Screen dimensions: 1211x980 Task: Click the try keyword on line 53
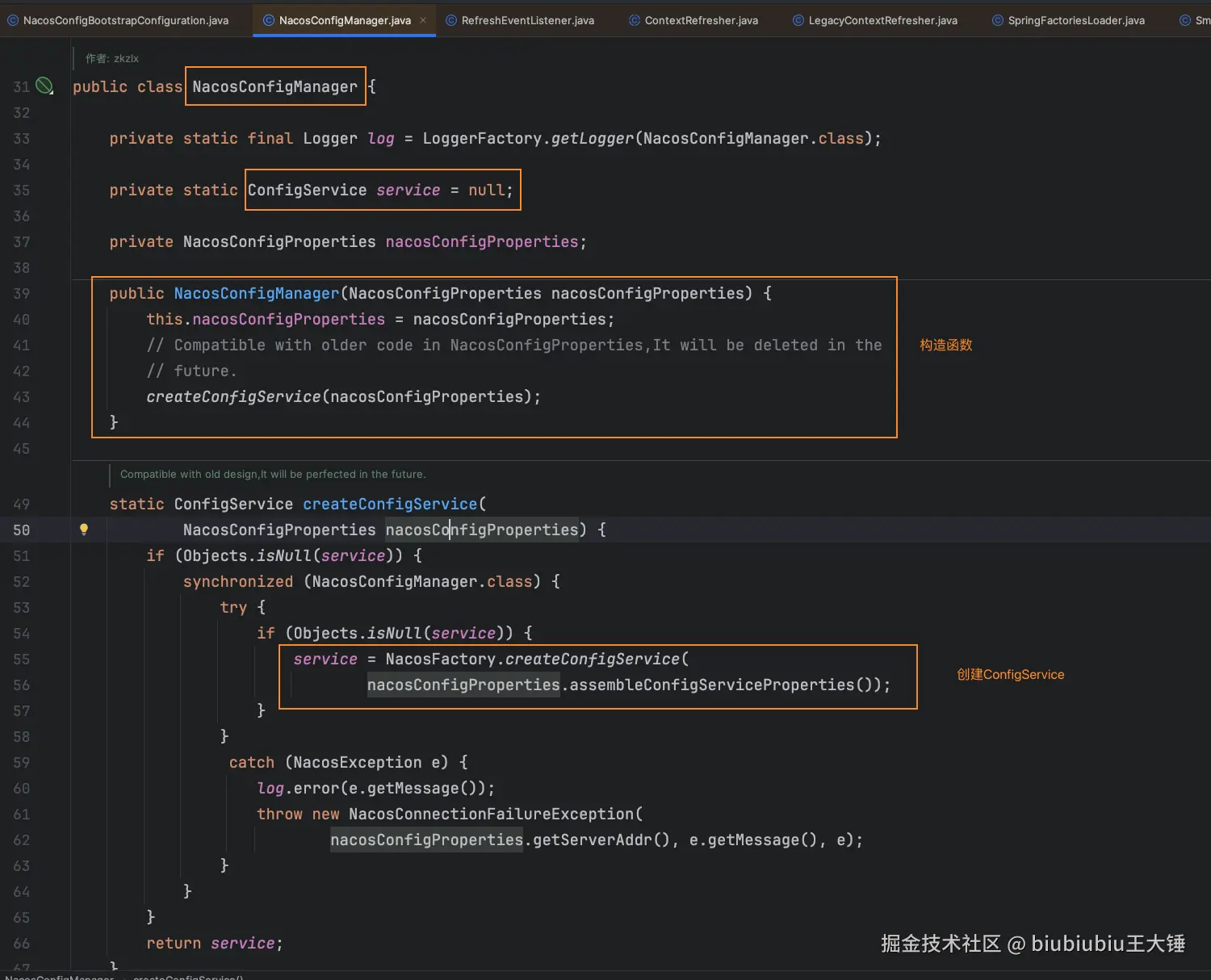click(233, 607)
